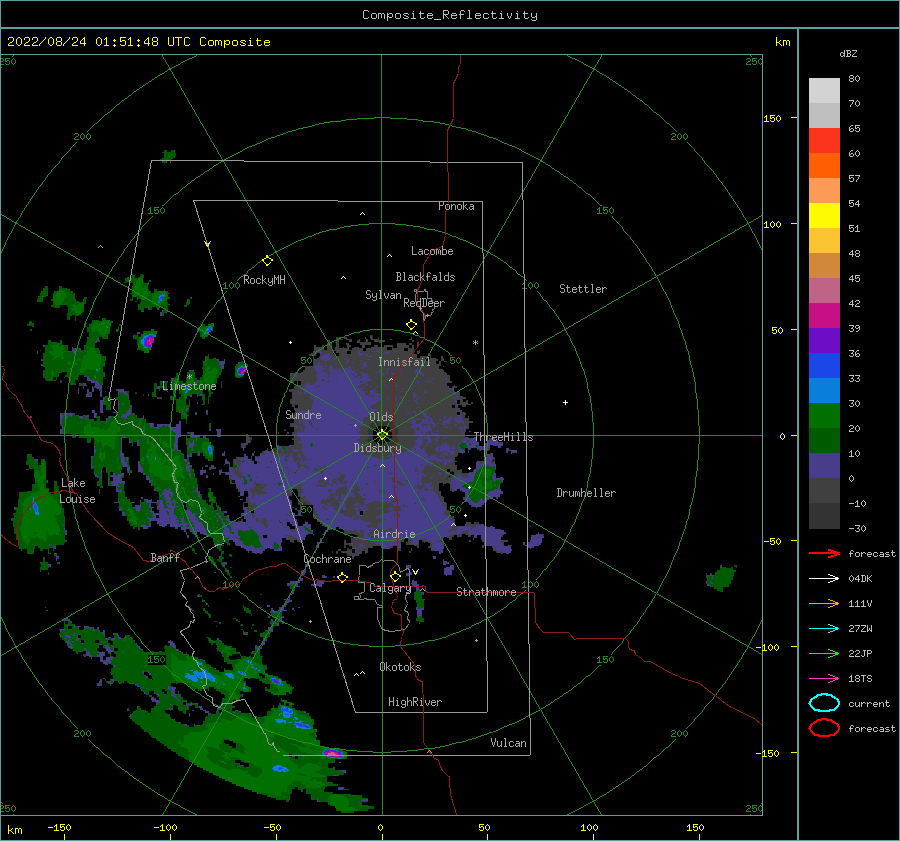Click the 10 dBZ slate-blue color swatch
900x841 pixels.
tap(824, 466)
